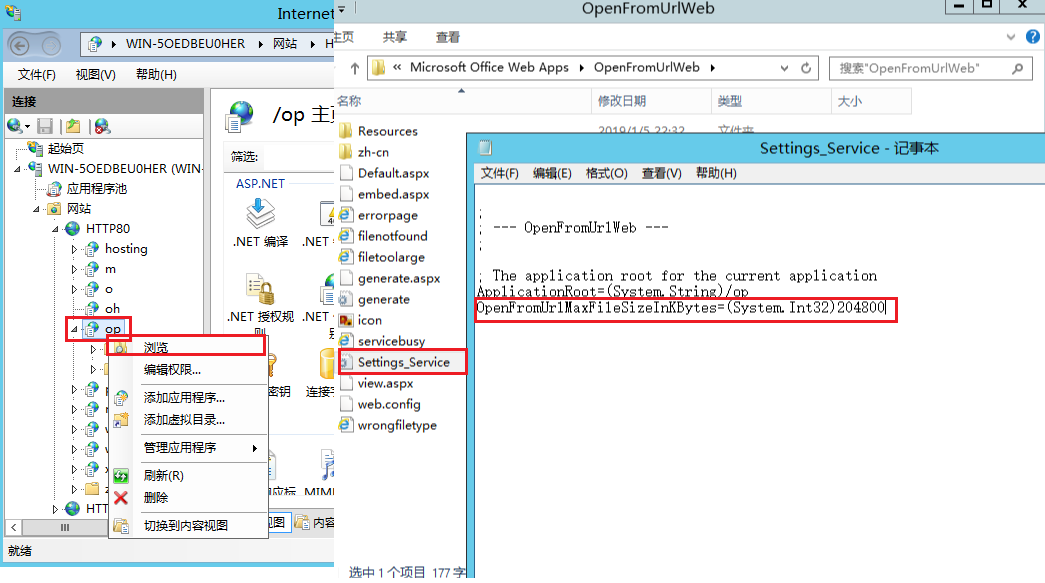Image resolution: width=1045 pixels, height=583 pixels.
Task: Click the 刷新 green icon in context menu
Action: point(121,476)
